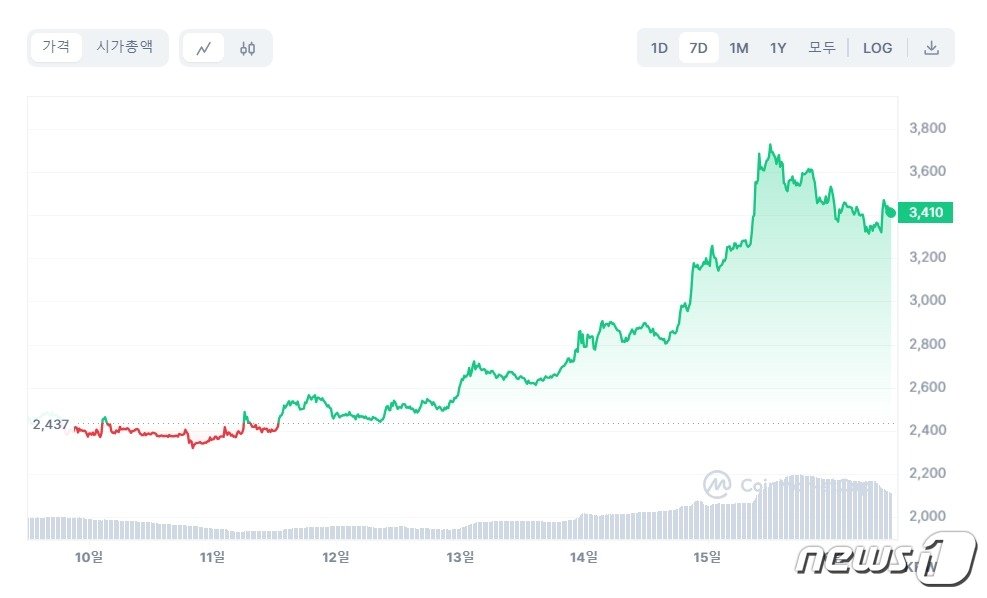The height and width of the screenshot is (598, 987).
Task: Click the green endpoint dot on price line
Action: (x=890, y=210)
